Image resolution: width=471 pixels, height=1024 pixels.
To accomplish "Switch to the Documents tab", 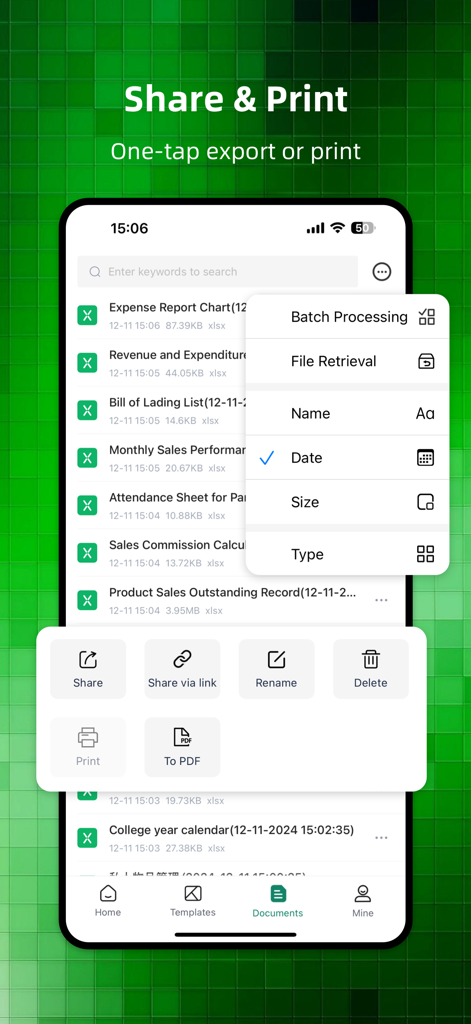I will point(278,901).
